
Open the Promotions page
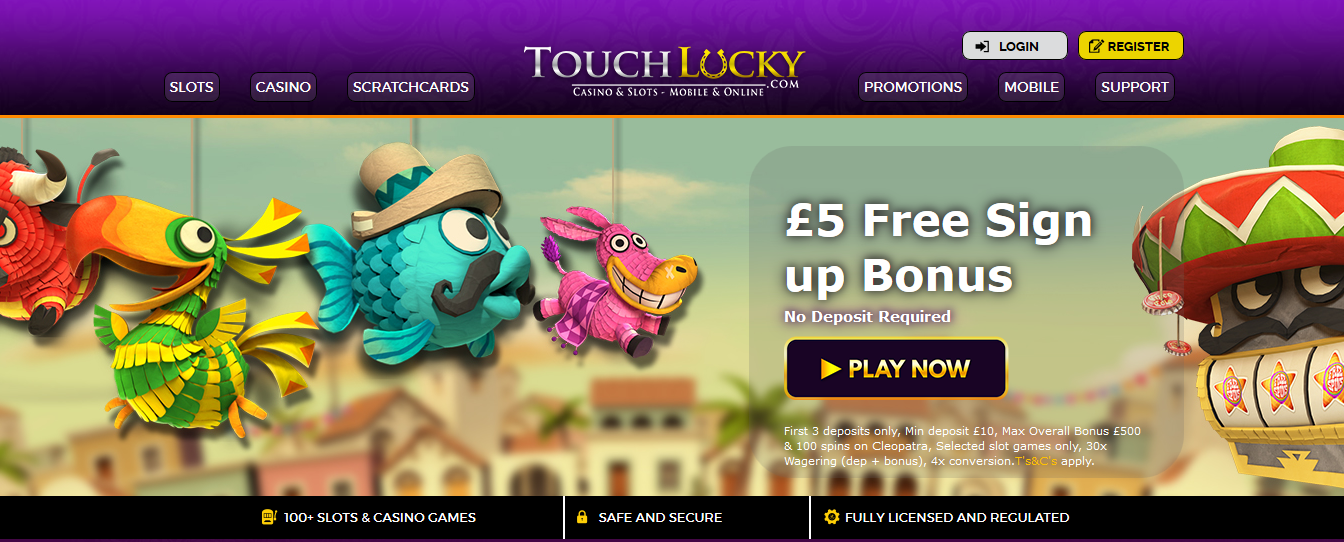[913, 87]
